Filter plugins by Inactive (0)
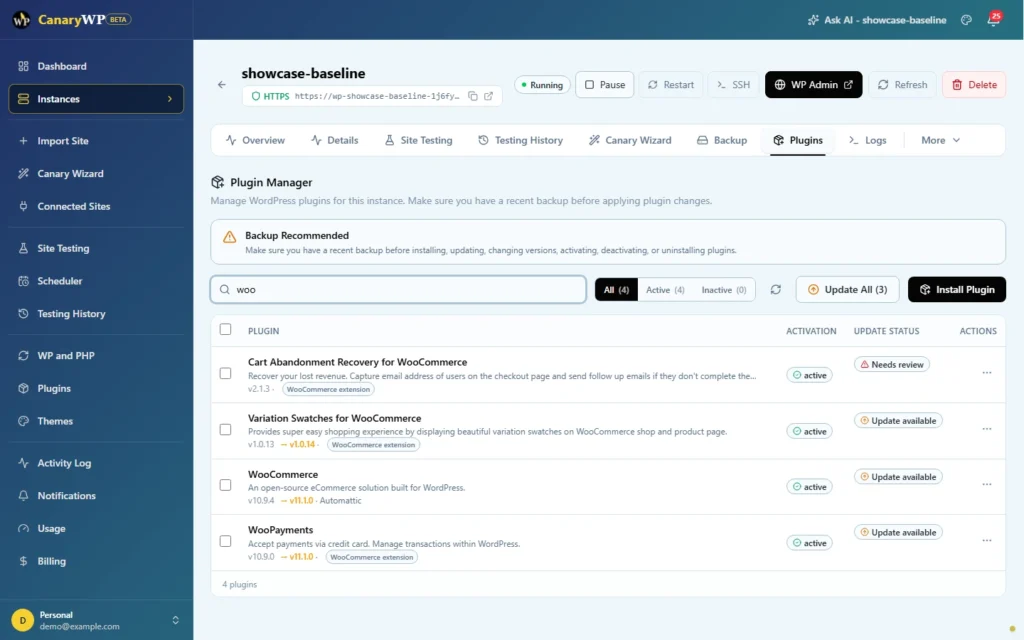The height and width of the screenshot is (640, 1024). [x=724, y=289]
